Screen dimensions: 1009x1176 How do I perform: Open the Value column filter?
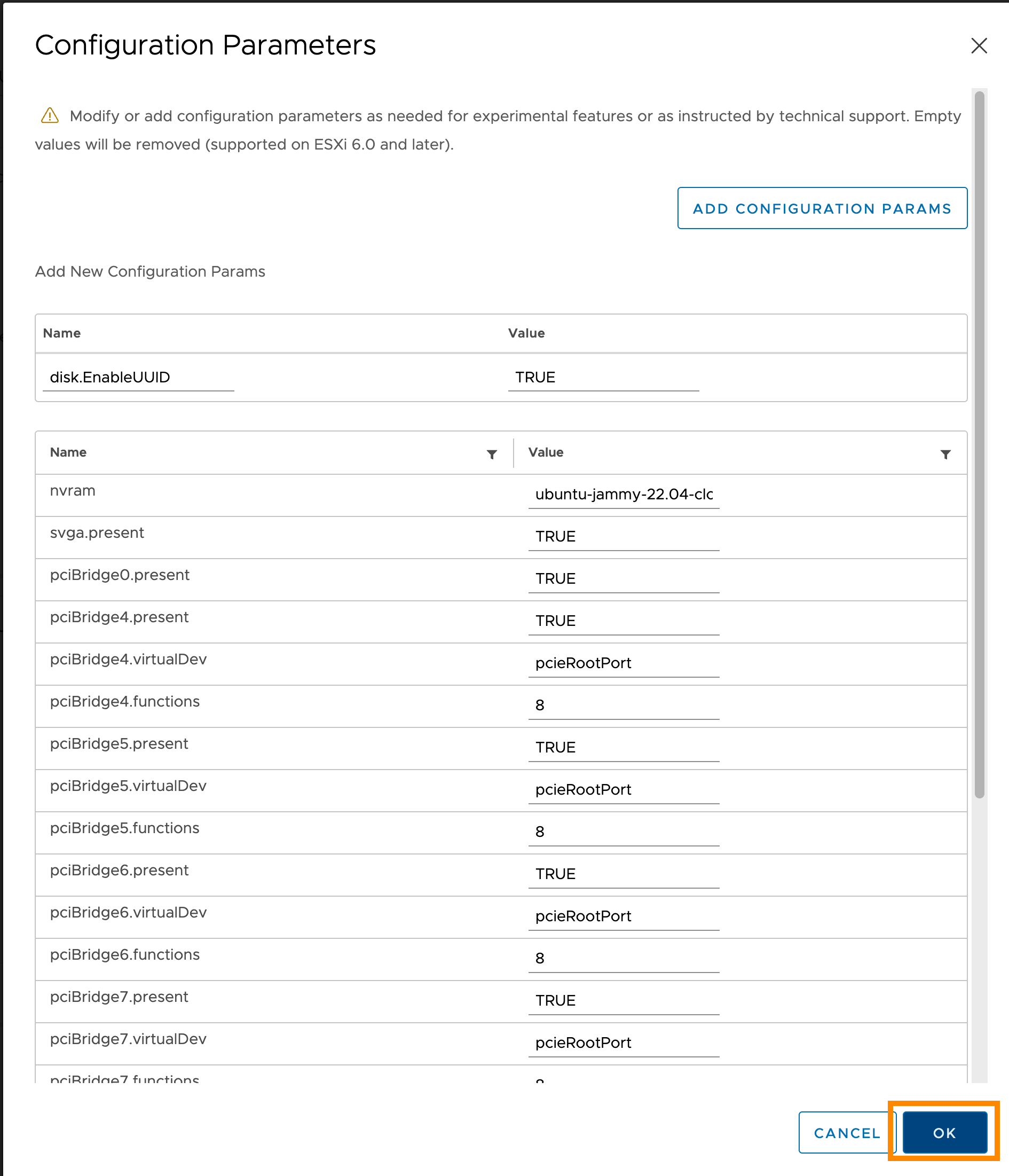pyautogui.click(x=944, y=454)
